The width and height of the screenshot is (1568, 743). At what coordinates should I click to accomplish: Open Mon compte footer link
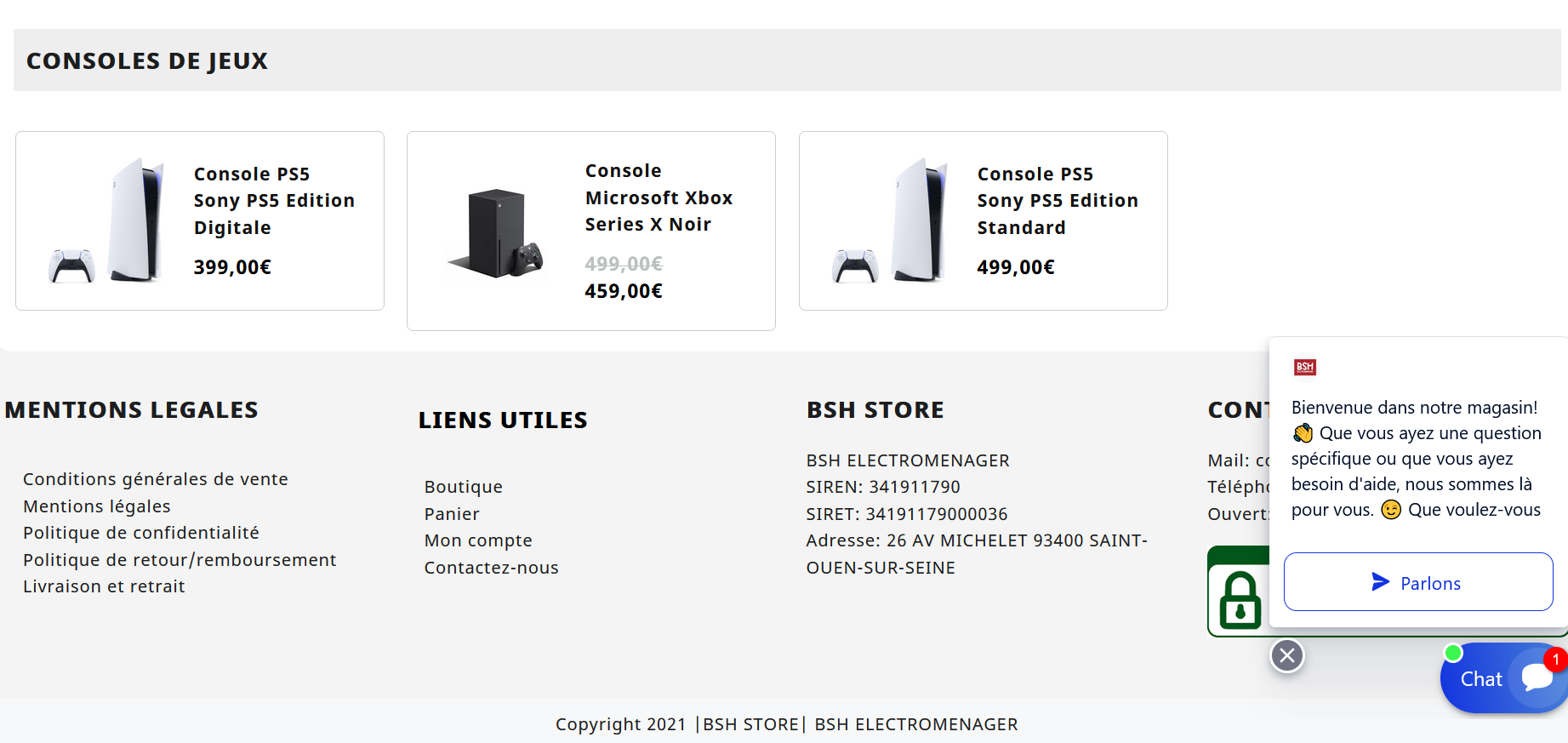478,540
